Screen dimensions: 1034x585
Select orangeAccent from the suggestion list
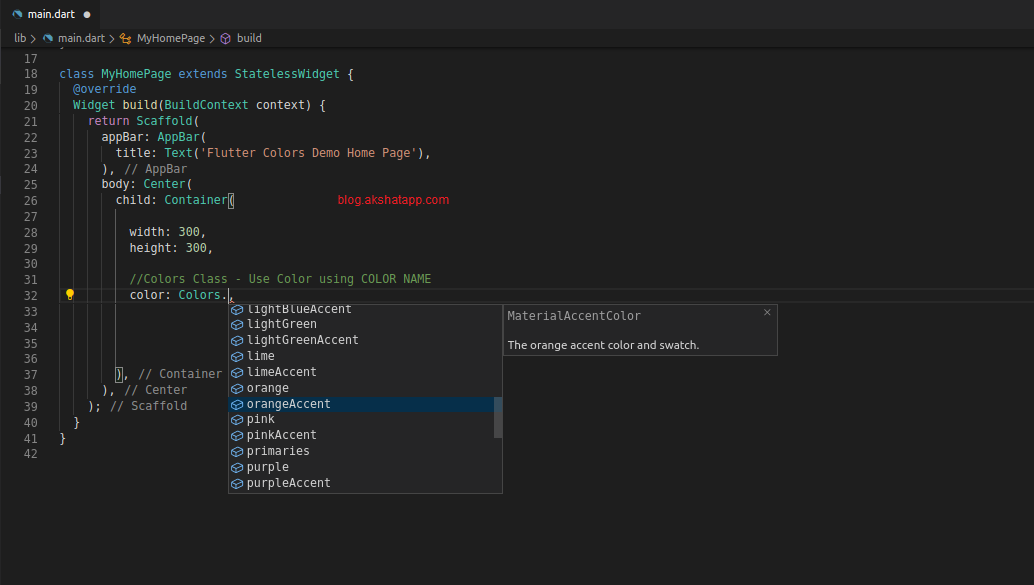tap(288, 404)
